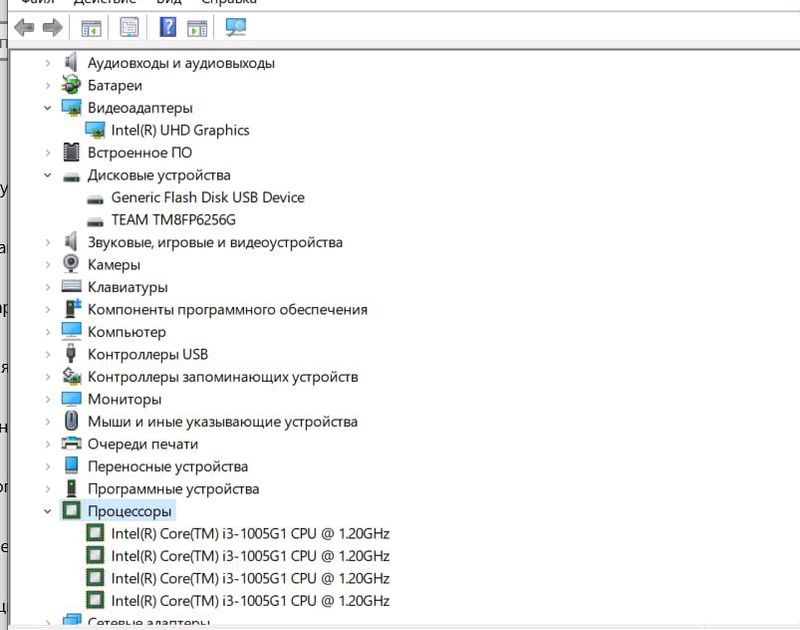The height and width of the screenshot is (630, 800).
Task: Expand the Очереди печати node arrow
Action: pyautogui.click(x=47, y=444)
